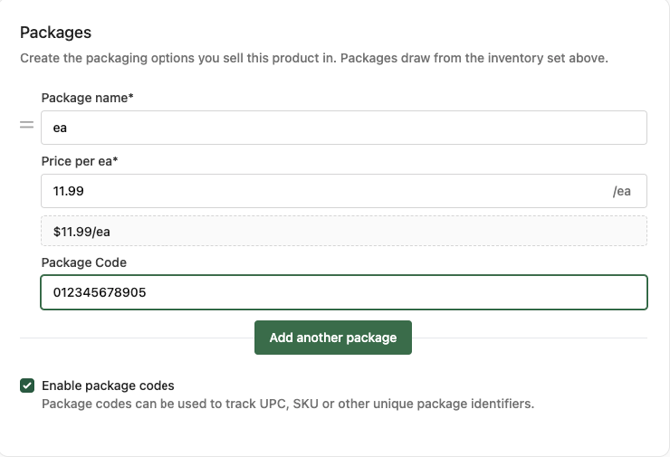670x457 pixels.
Task: Click the 11.99 price value
Action: (70, 191)
